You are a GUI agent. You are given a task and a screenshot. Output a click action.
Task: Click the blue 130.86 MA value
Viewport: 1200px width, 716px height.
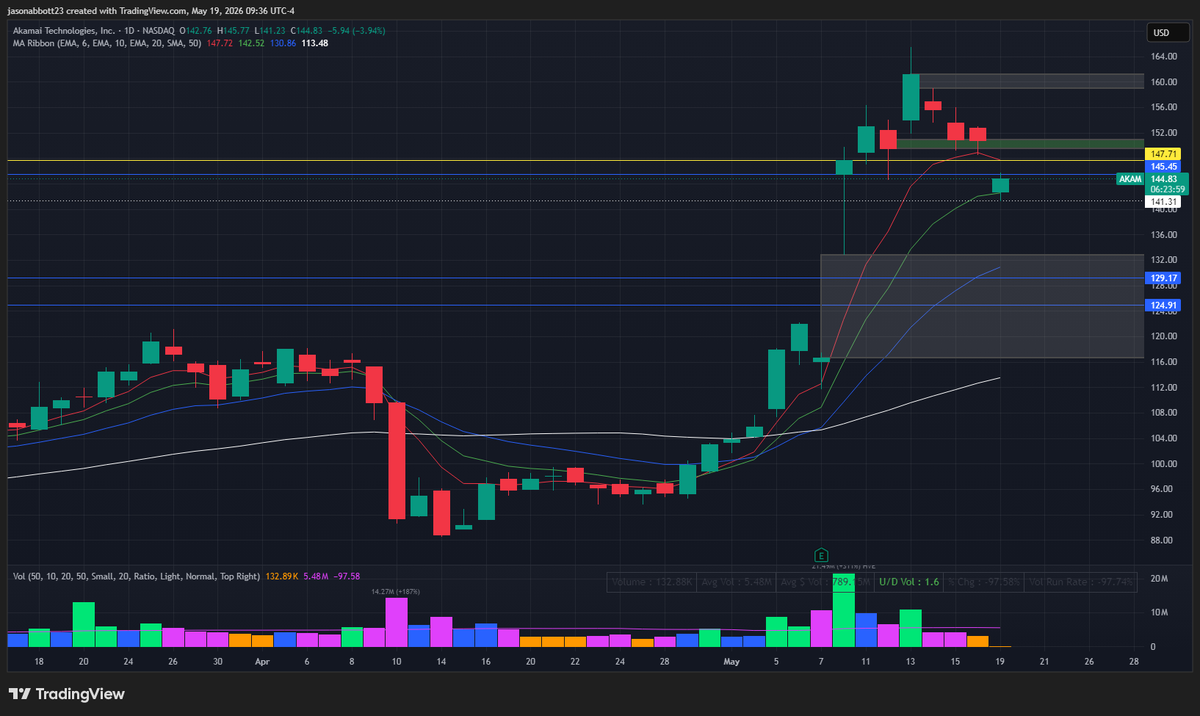pyautogui.click(x=283, y=43)
